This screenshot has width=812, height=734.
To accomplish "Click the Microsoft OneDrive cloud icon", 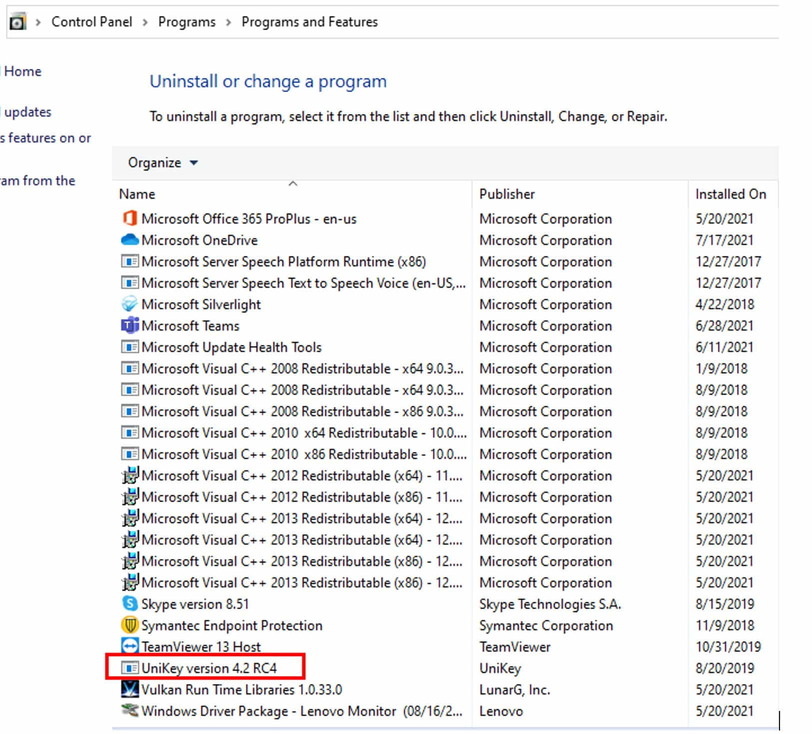I will [129, 240].
